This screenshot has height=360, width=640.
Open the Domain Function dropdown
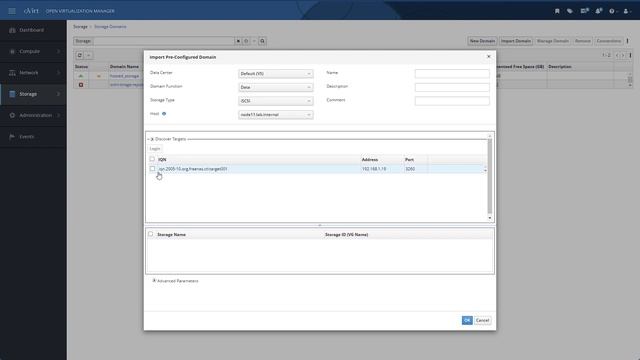[276, 87]
